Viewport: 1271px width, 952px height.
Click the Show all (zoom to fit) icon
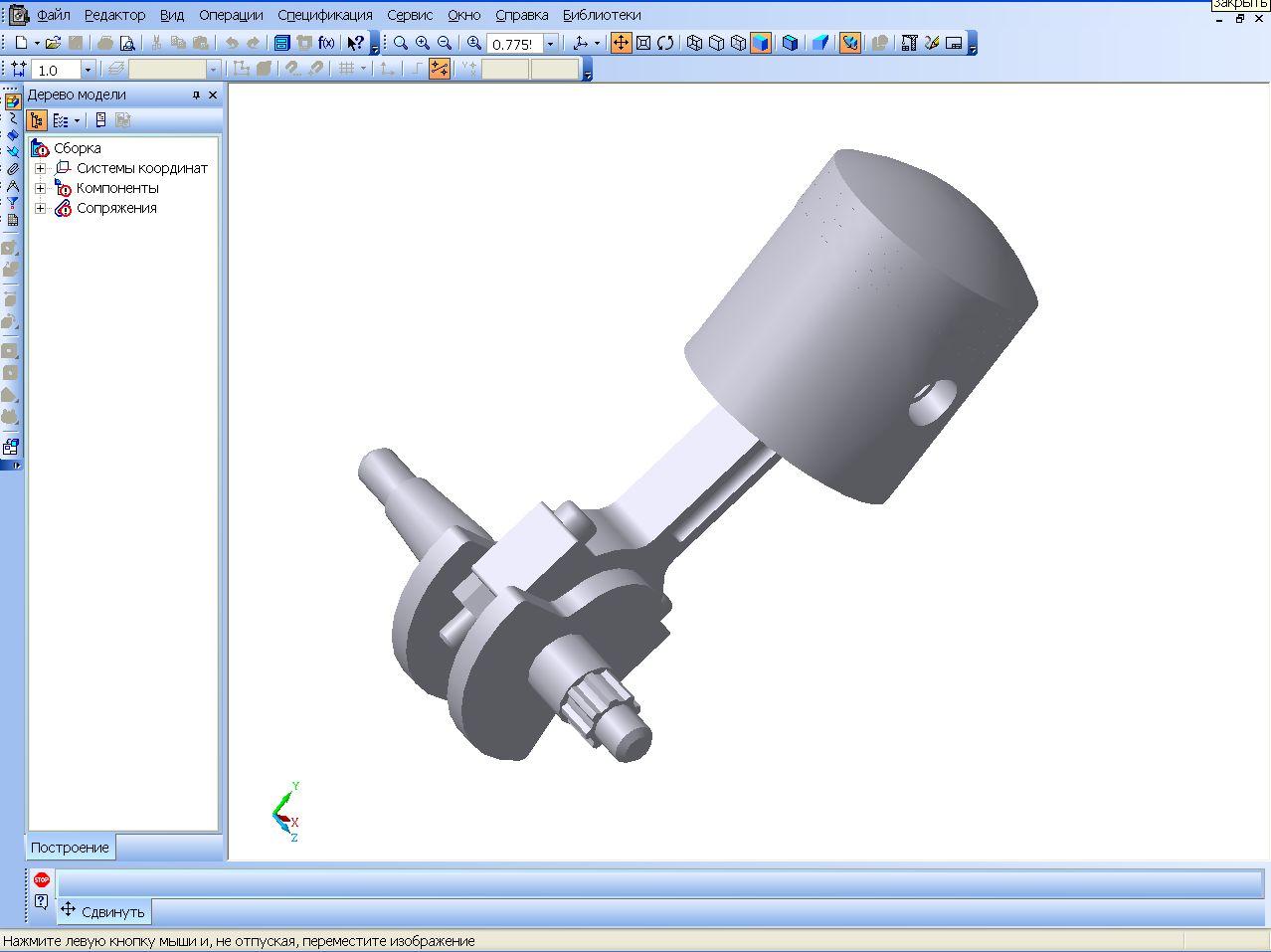[x=643, y=43]
